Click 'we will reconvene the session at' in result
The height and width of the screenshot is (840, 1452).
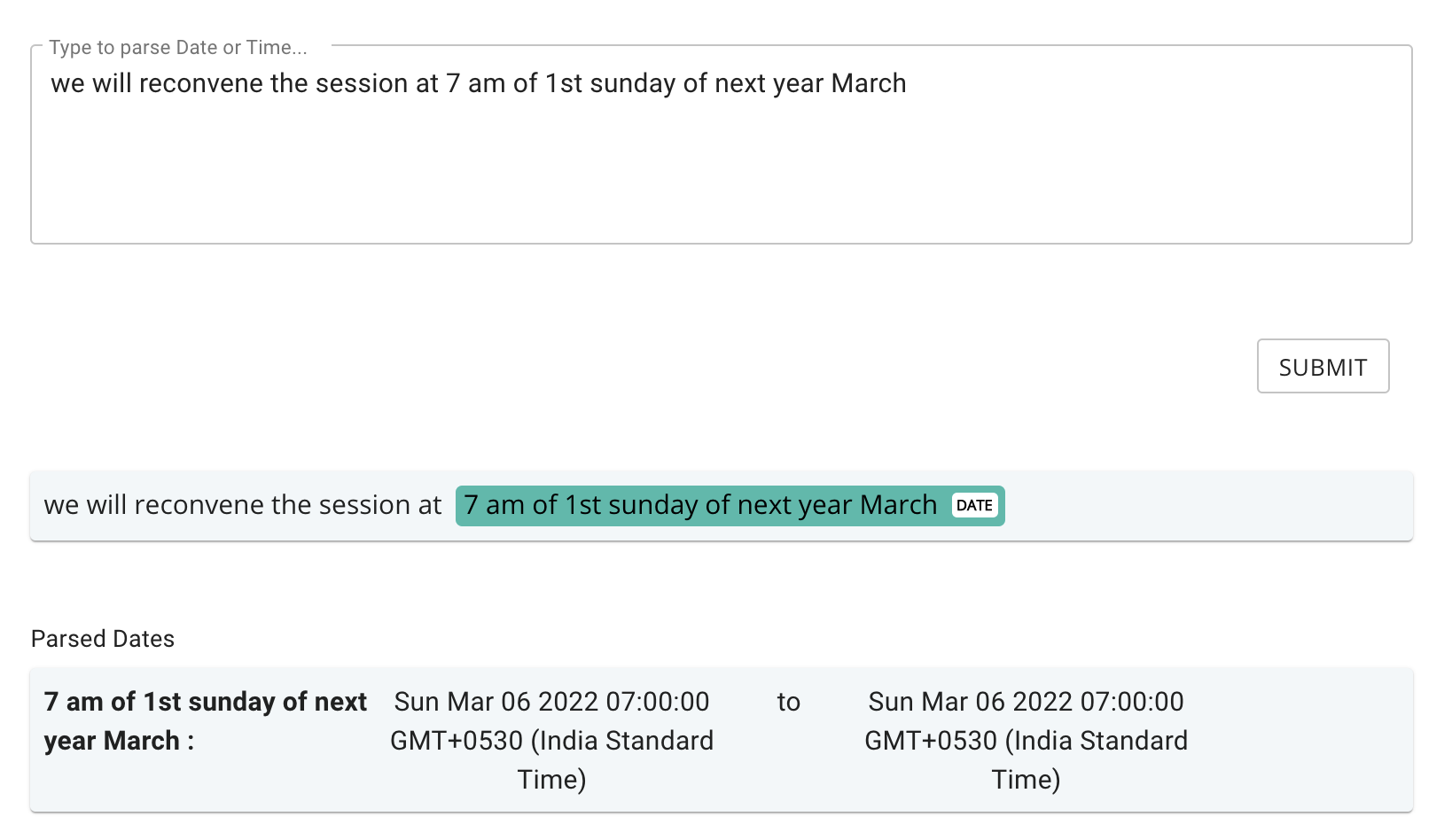click(242, 505)
